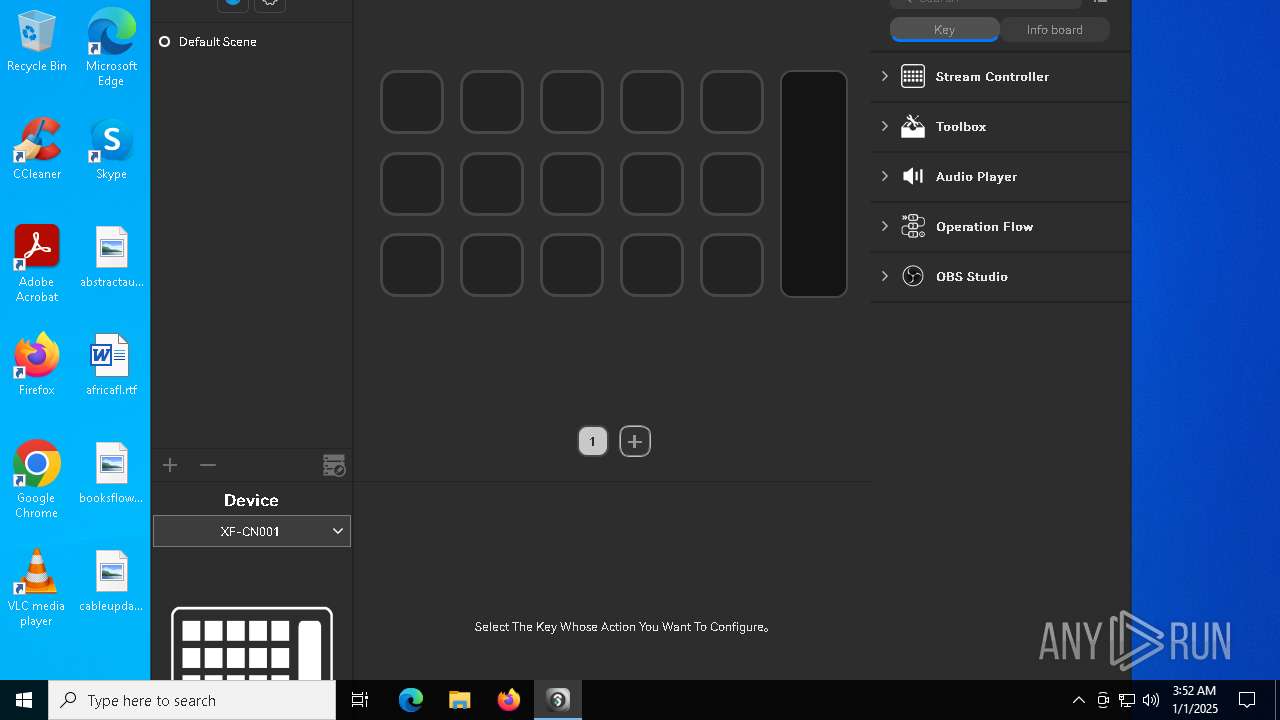The width and height of the screenshot is (1280, 720).
Task: Select the top-left key slot in grid
Action: point(412,102)
